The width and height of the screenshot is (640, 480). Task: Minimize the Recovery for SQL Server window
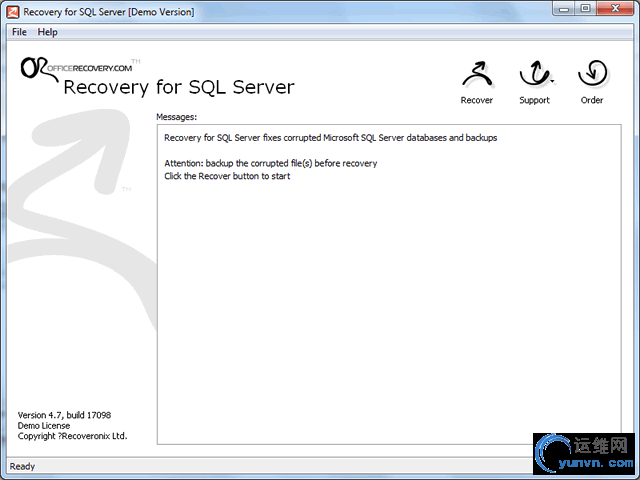564,9
